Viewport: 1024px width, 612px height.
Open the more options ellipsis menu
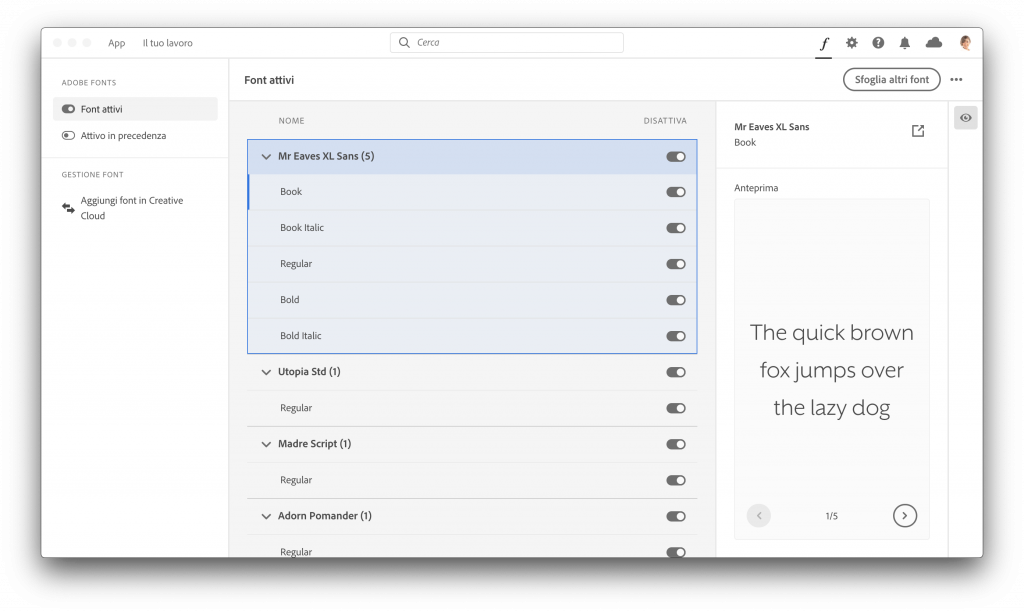[x=956, y=80]
